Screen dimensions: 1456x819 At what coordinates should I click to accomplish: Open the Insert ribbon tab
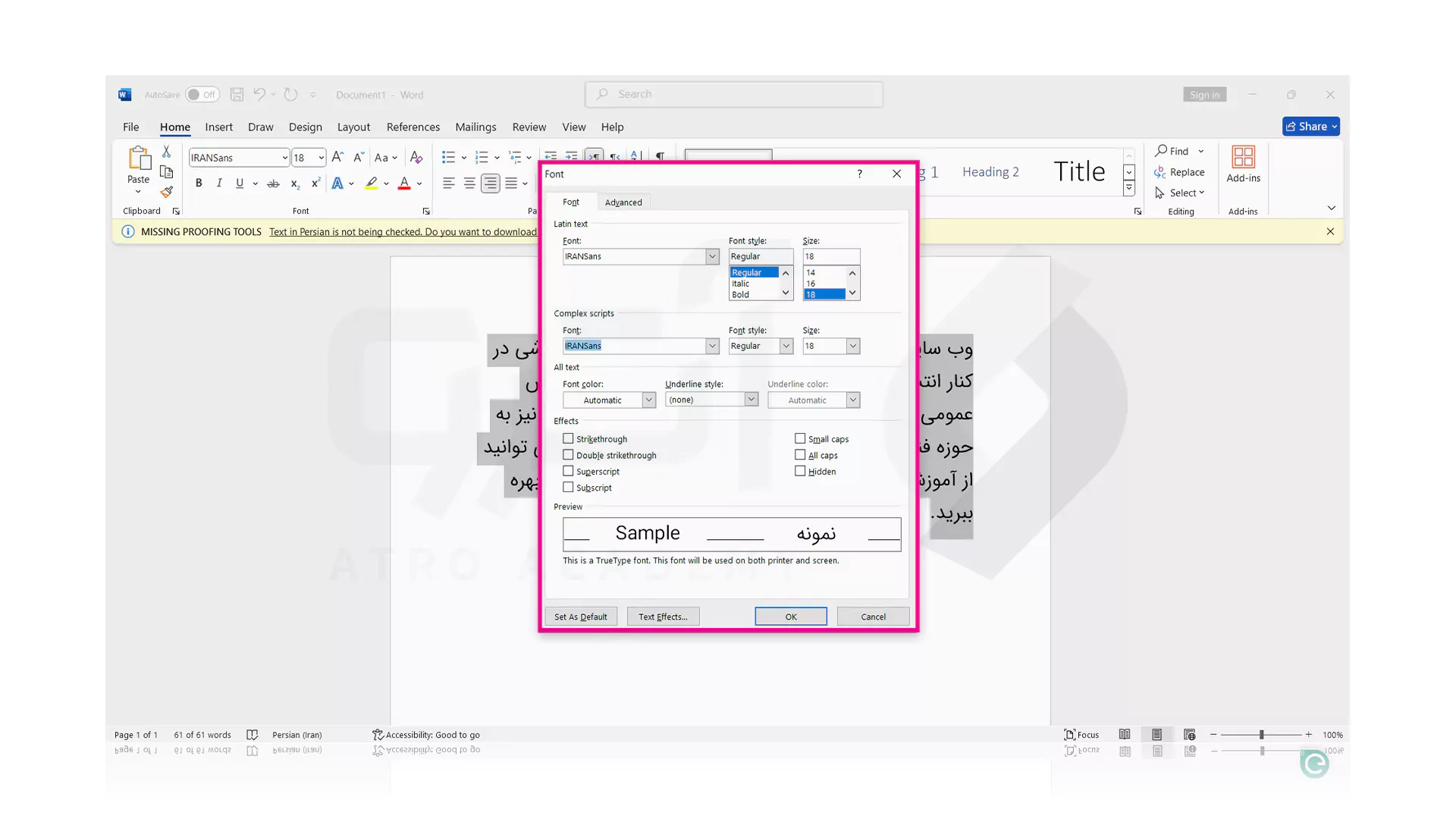[x=218, y=127]
